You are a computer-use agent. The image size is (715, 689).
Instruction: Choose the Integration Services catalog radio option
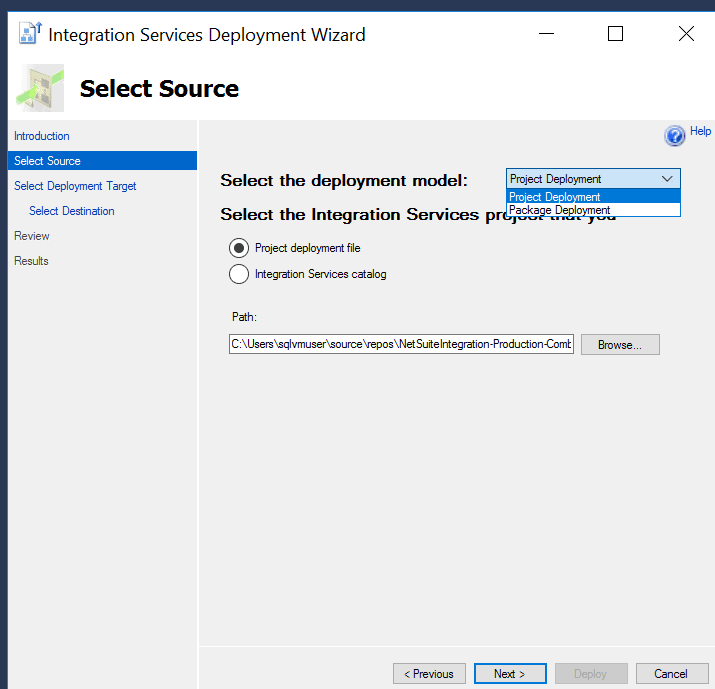(239, 274)
